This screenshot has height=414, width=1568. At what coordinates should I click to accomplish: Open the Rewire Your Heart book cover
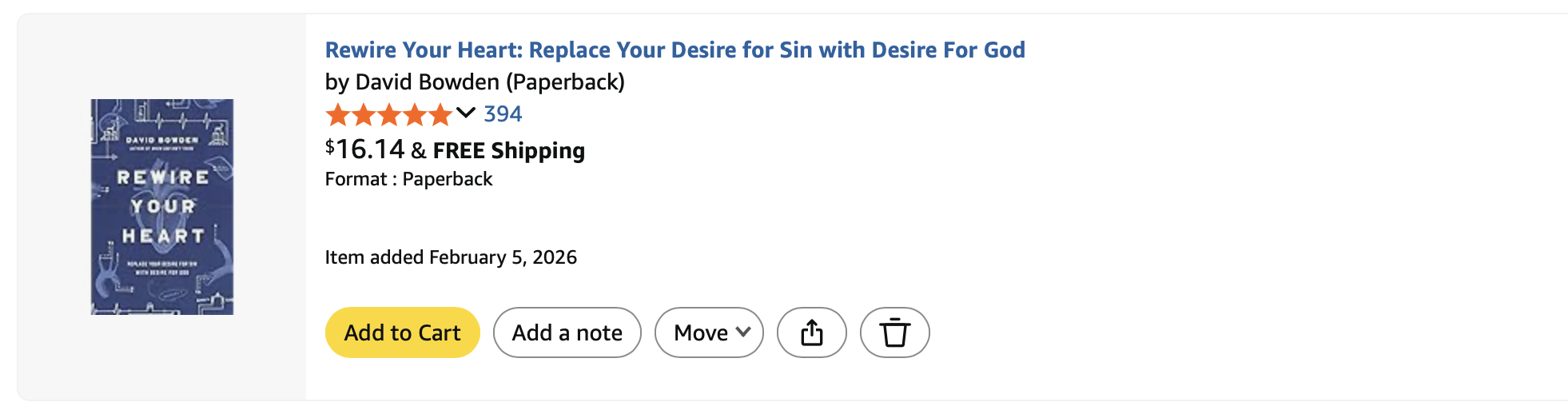point(162,207)
